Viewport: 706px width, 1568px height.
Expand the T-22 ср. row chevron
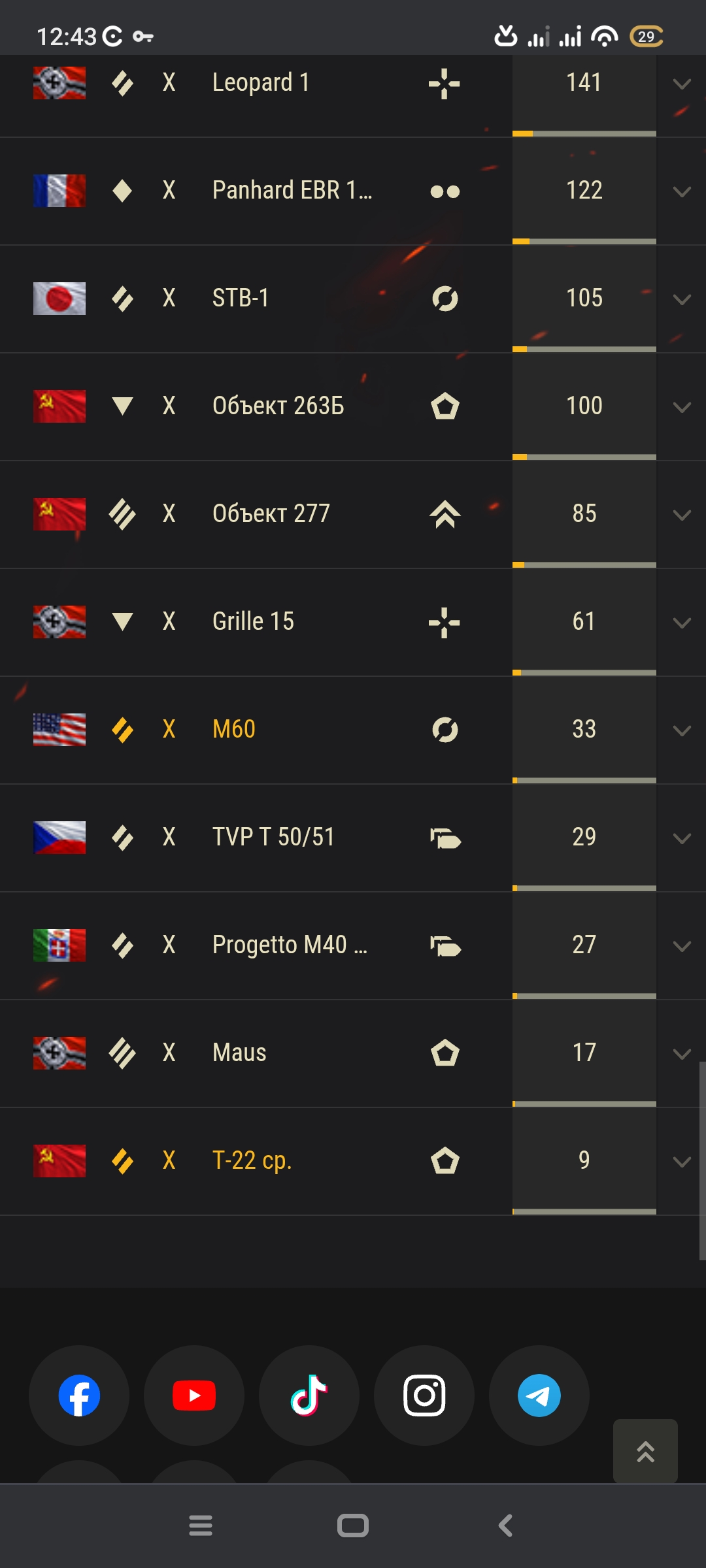[x=682, y=1162]
